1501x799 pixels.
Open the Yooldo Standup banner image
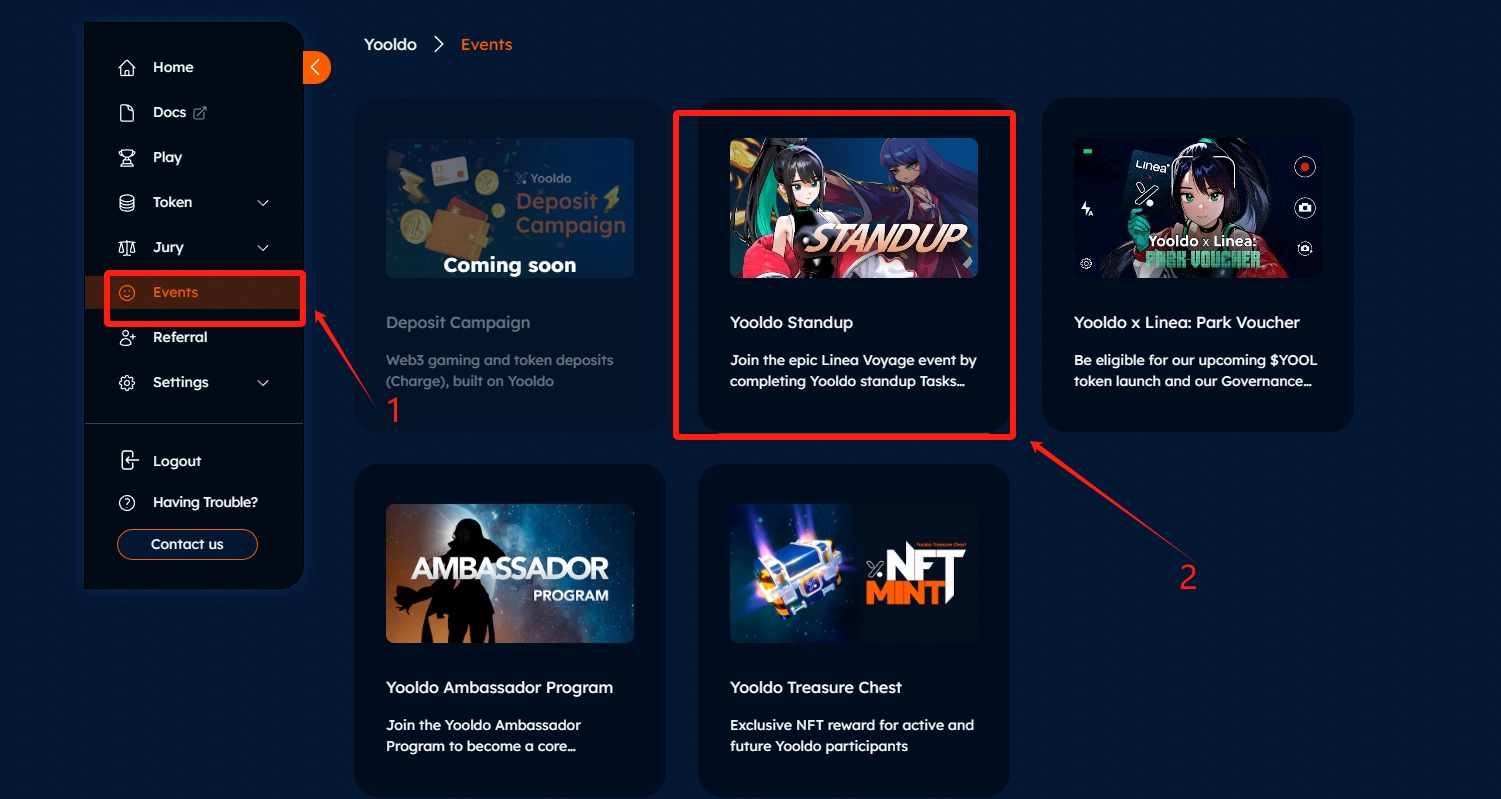(x=853, y=208)
